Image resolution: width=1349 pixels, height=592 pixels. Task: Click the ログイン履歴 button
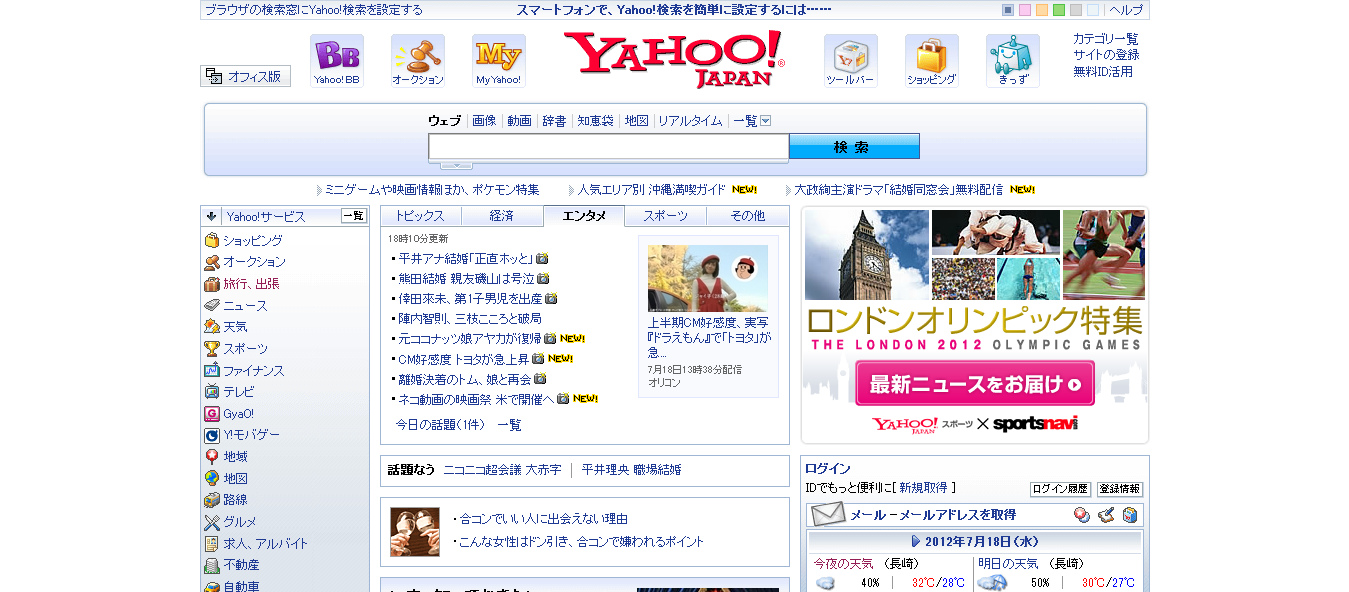(x=1060, y=489)
